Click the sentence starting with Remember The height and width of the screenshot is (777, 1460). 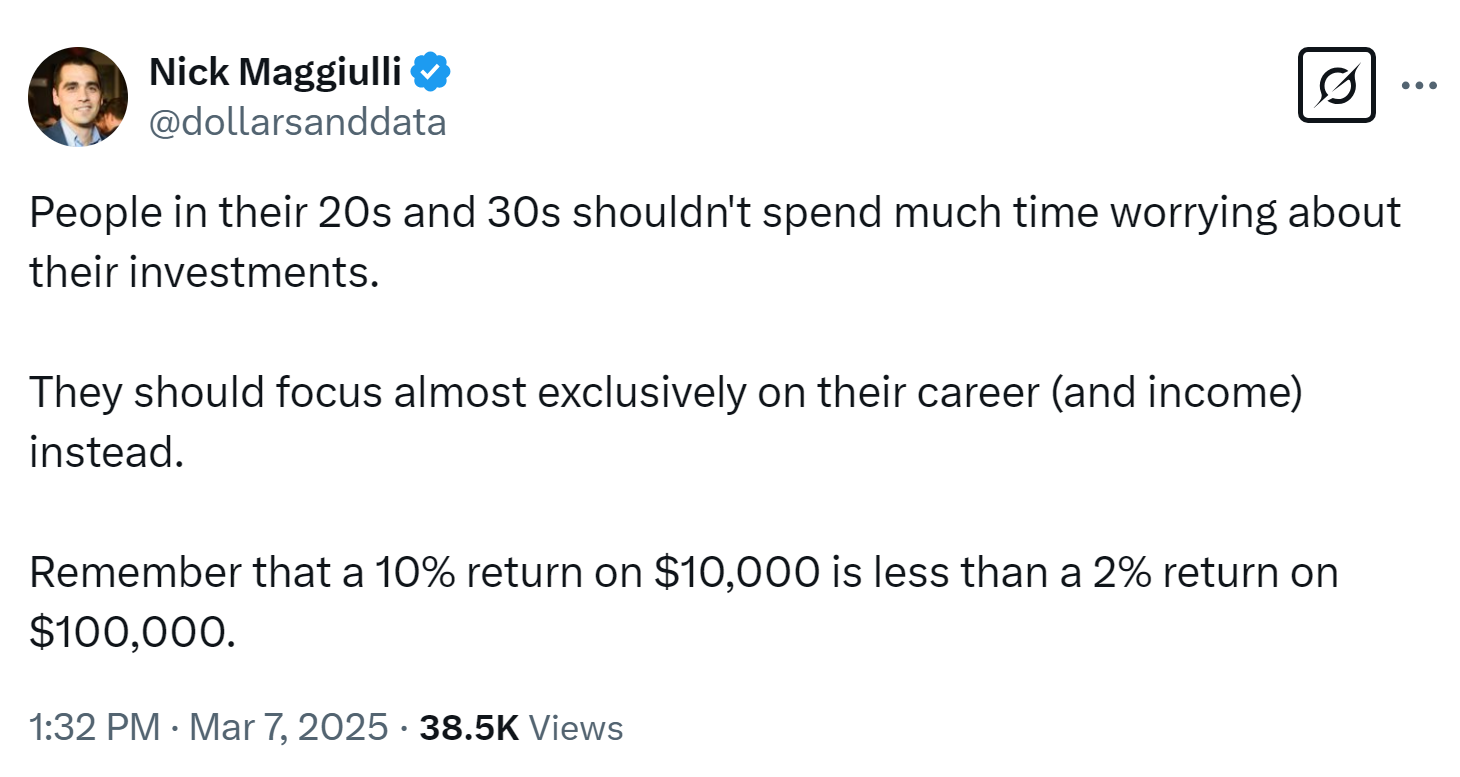coord(683,602)
